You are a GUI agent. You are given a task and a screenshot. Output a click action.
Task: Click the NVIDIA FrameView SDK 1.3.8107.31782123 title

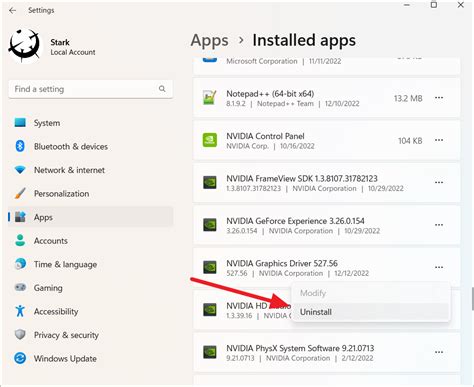pos(302,178)
